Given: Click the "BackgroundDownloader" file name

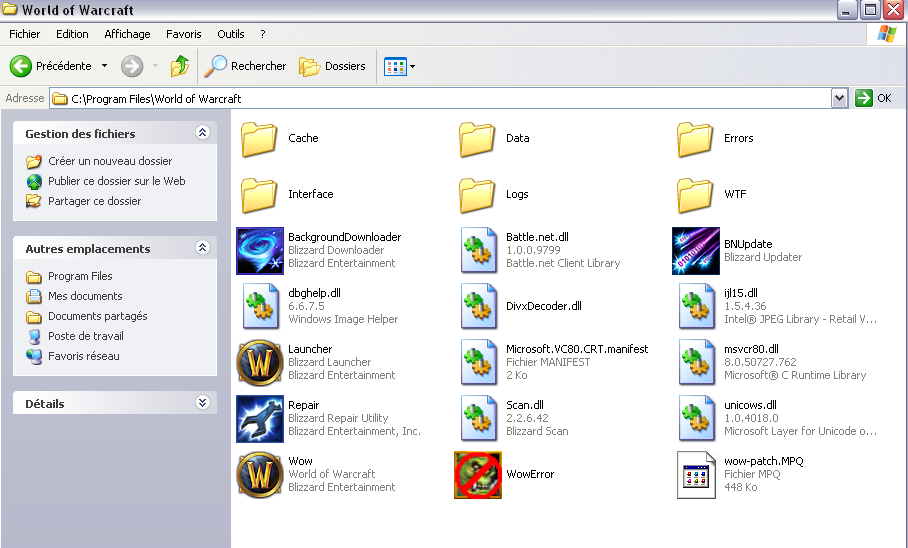Looking at the screenshot, I should click(x=345, y=237).
